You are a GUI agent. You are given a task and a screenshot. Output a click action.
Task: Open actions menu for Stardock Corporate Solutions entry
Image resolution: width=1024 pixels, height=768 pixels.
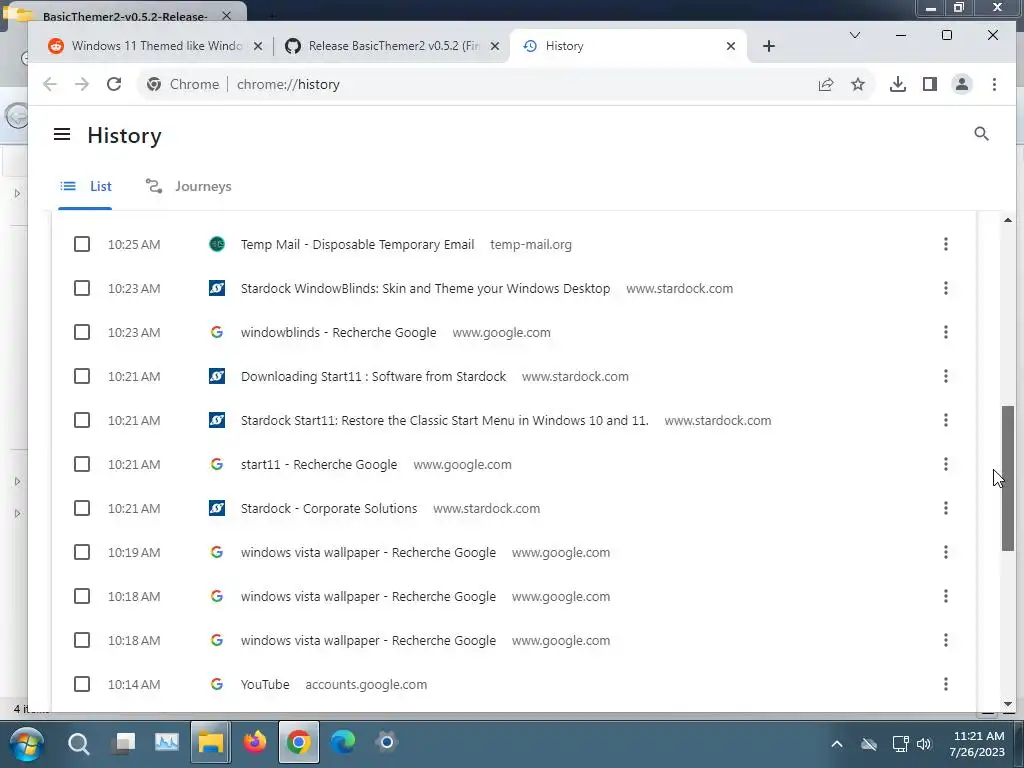coord(946,508)
